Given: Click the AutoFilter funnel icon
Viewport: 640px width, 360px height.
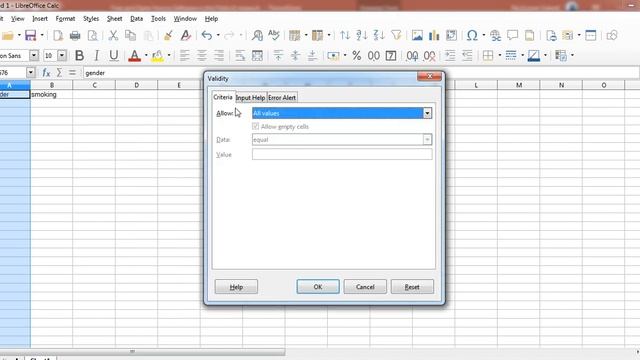Looking at the screenshot, I should coord(396,36).
